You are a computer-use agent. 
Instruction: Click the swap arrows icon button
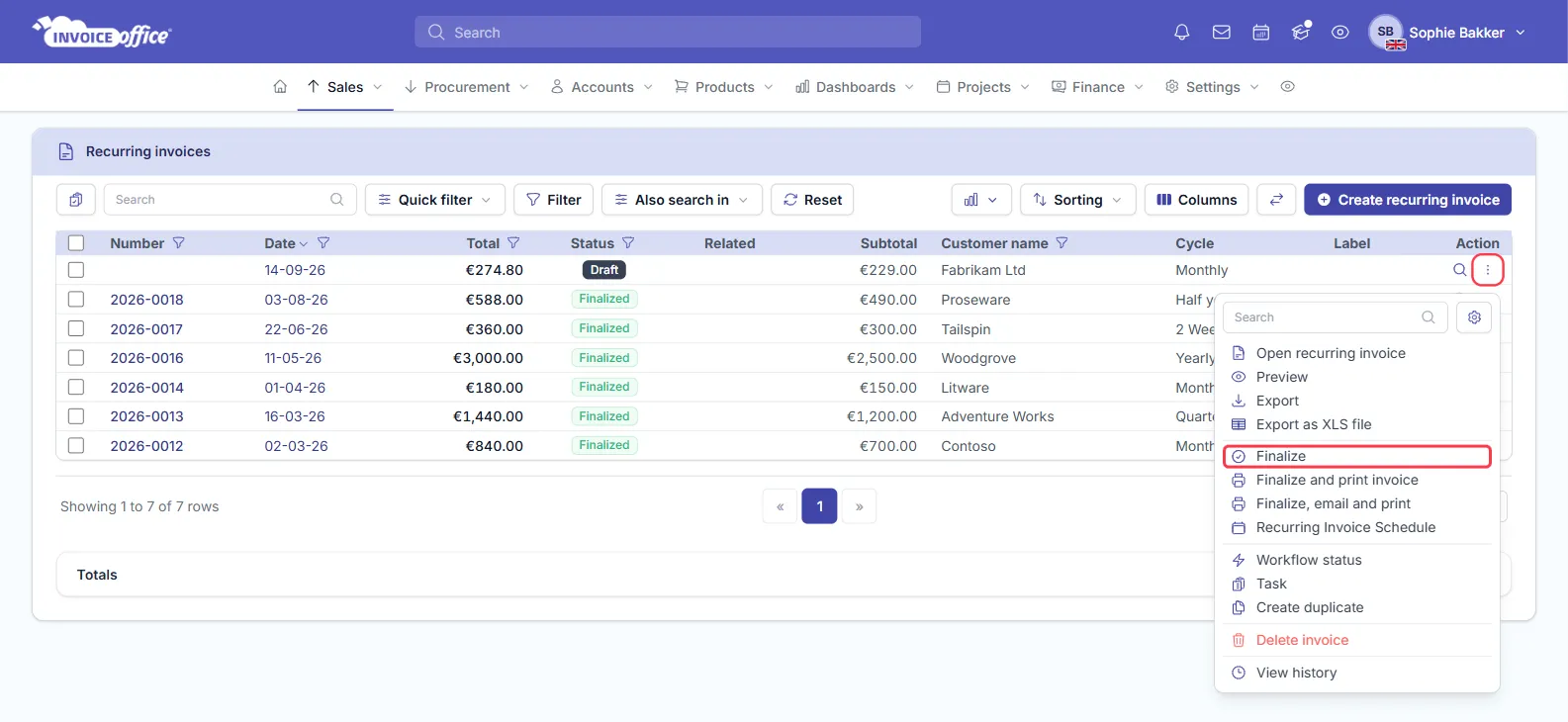pos(1276,200)
